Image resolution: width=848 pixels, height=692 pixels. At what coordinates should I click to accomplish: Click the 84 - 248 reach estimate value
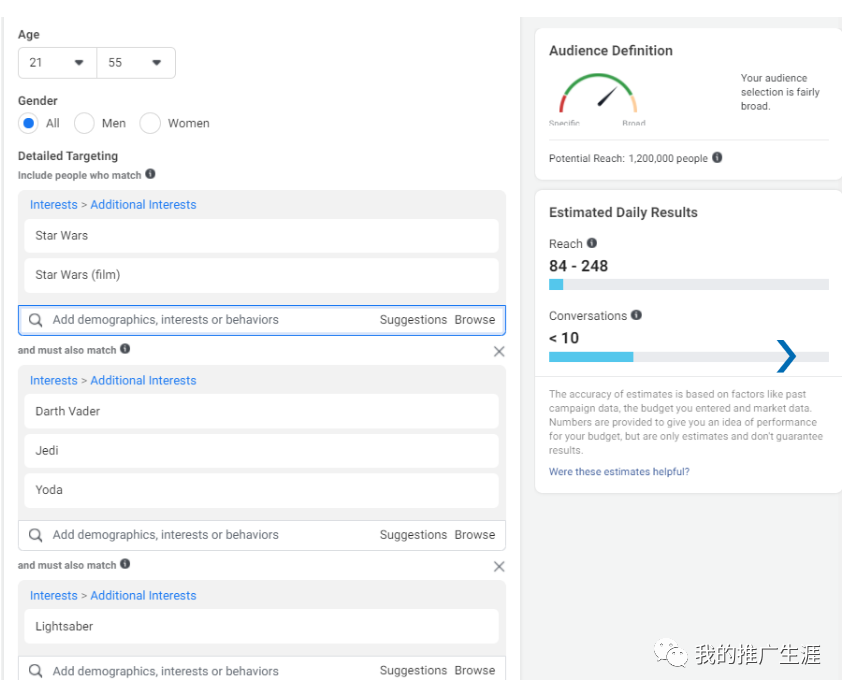coord(579,266)
